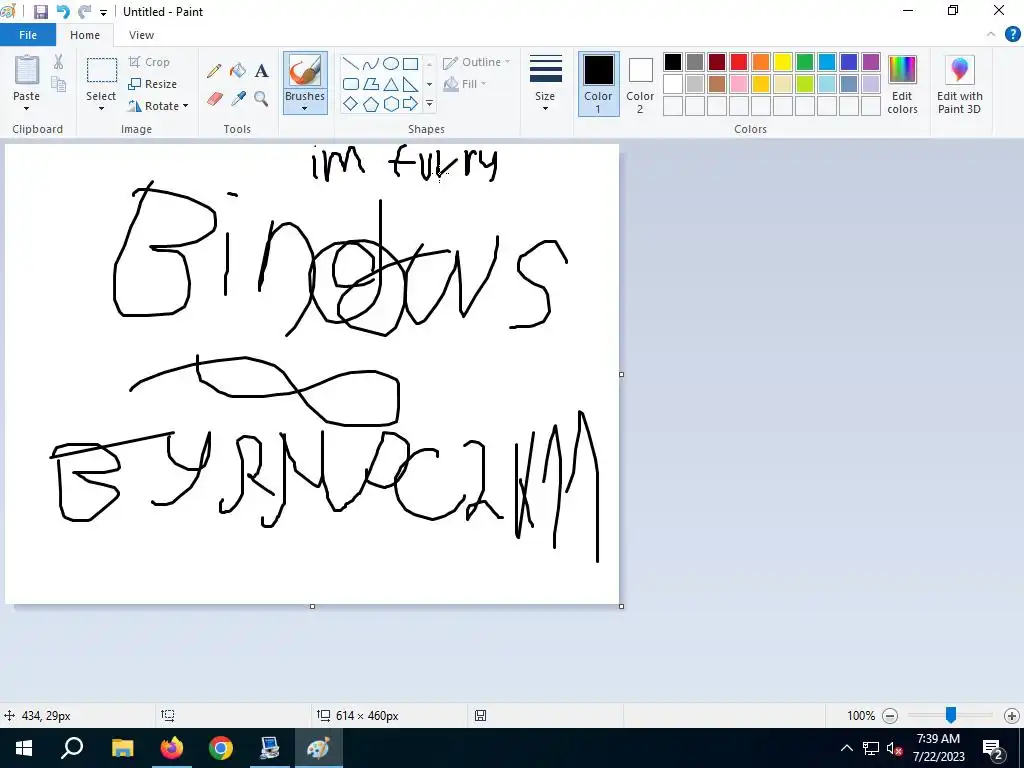Click the Resize button

[152, 84]
